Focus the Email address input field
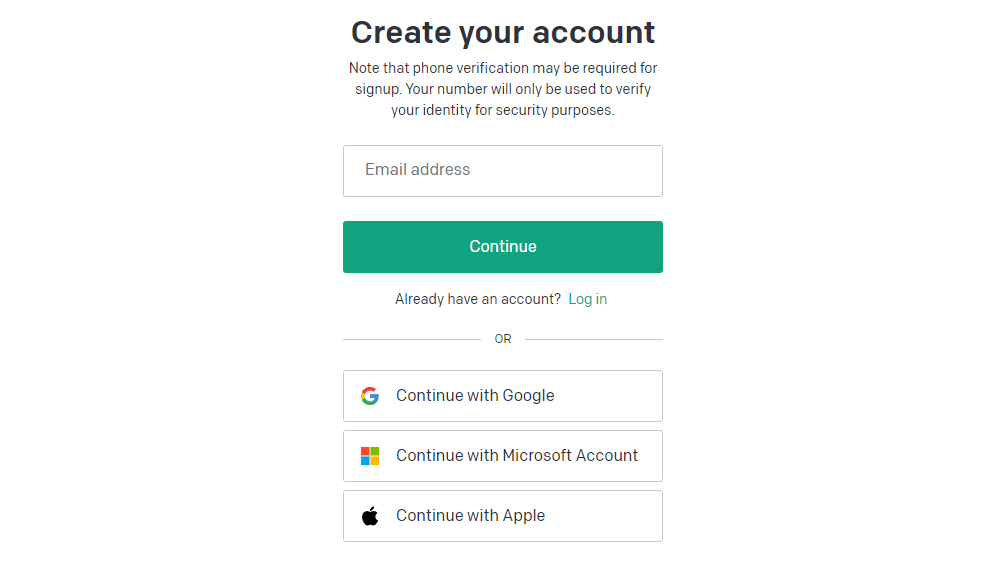Image resolution: width=994 pixels, height=566 pixels. (x=503, y=171)
